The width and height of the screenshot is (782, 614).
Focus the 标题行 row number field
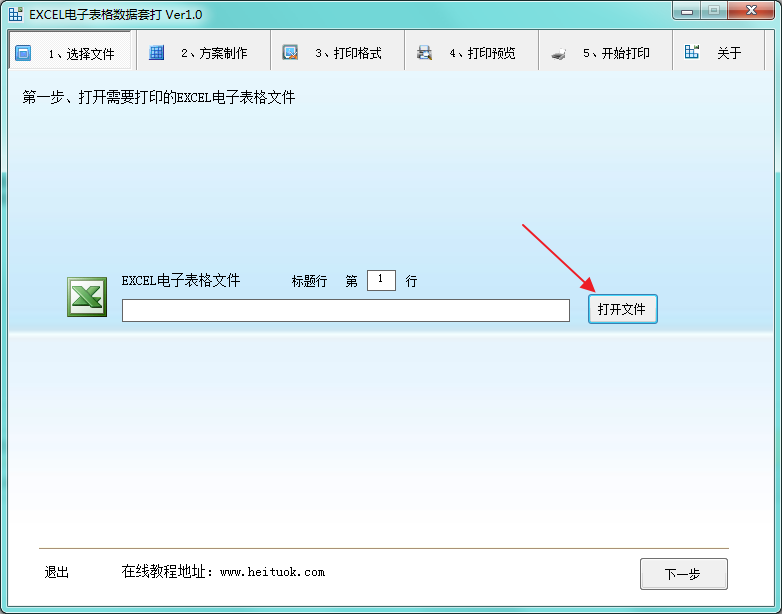[x=382, y=280]
